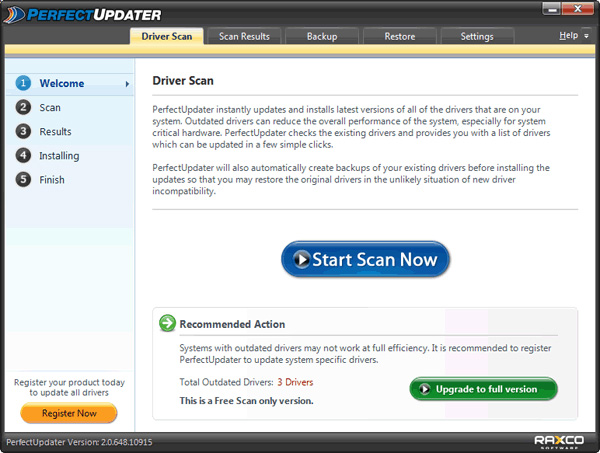Click step 5 circle icon beside Finish
The height and width of the screenshot is (453, 600).
coord(23,179)
